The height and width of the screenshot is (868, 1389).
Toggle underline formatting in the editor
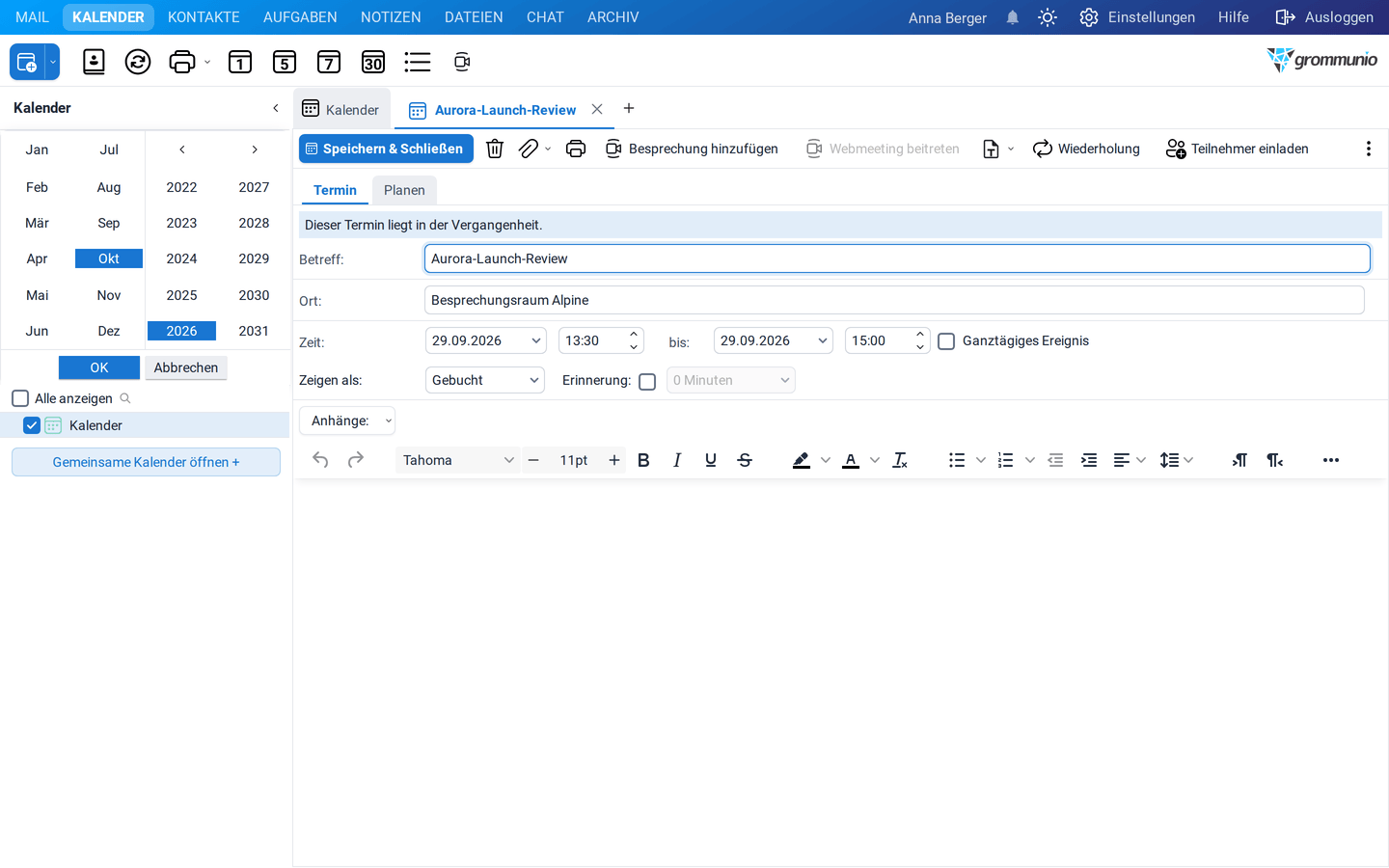[x=711, y=460]
